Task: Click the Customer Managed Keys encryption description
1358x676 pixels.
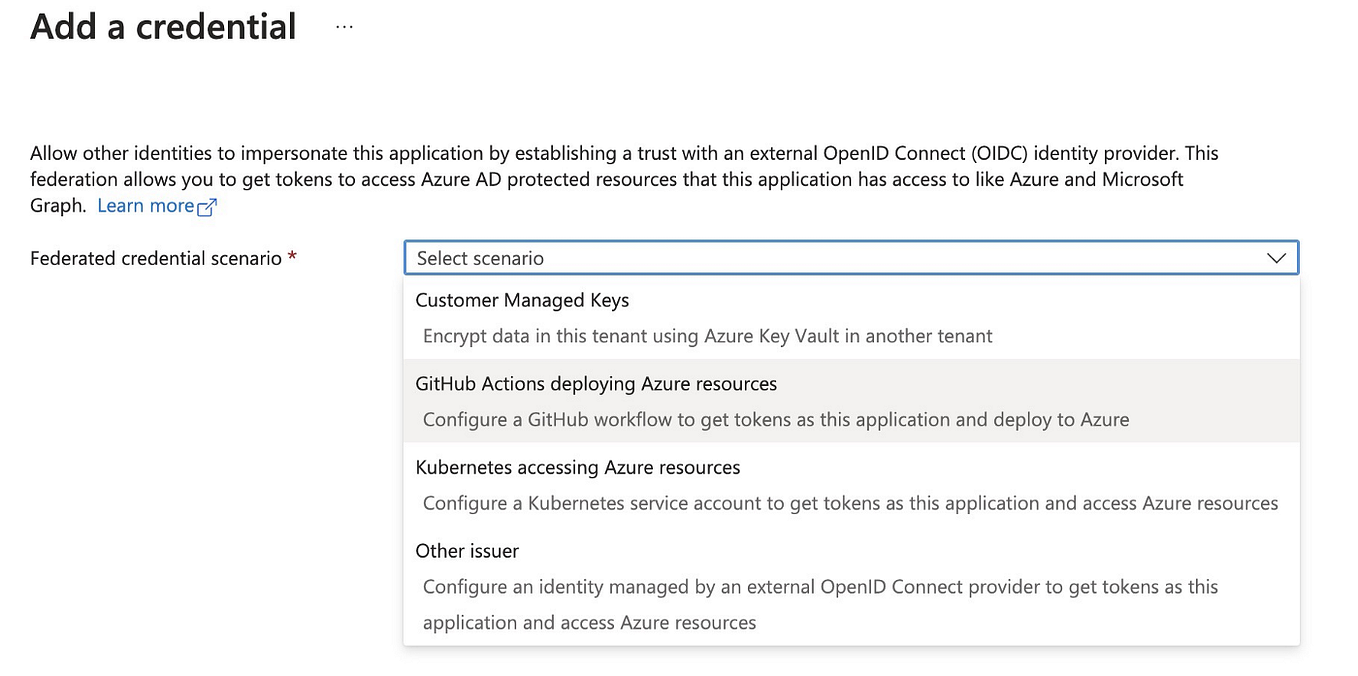Action: 708,336
